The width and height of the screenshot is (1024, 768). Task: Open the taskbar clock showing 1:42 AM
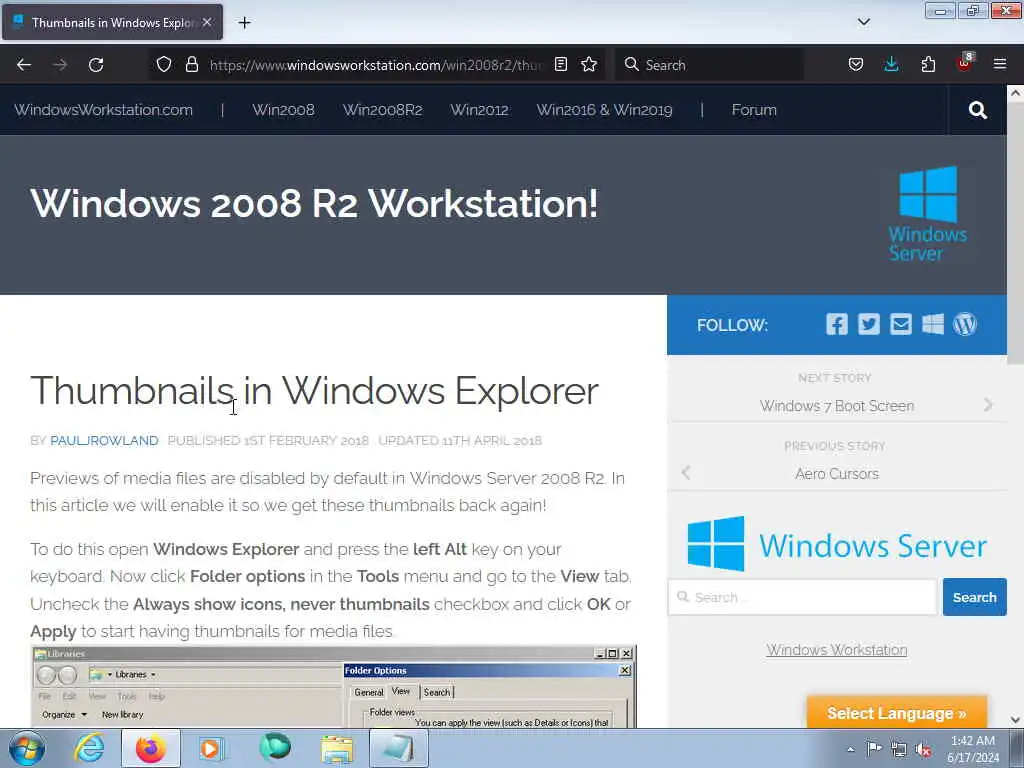pos(973,749)
